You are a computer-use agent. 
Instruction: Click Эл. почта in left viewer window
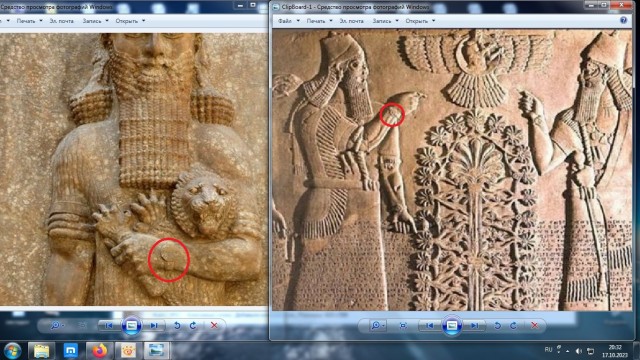(62, 21)
